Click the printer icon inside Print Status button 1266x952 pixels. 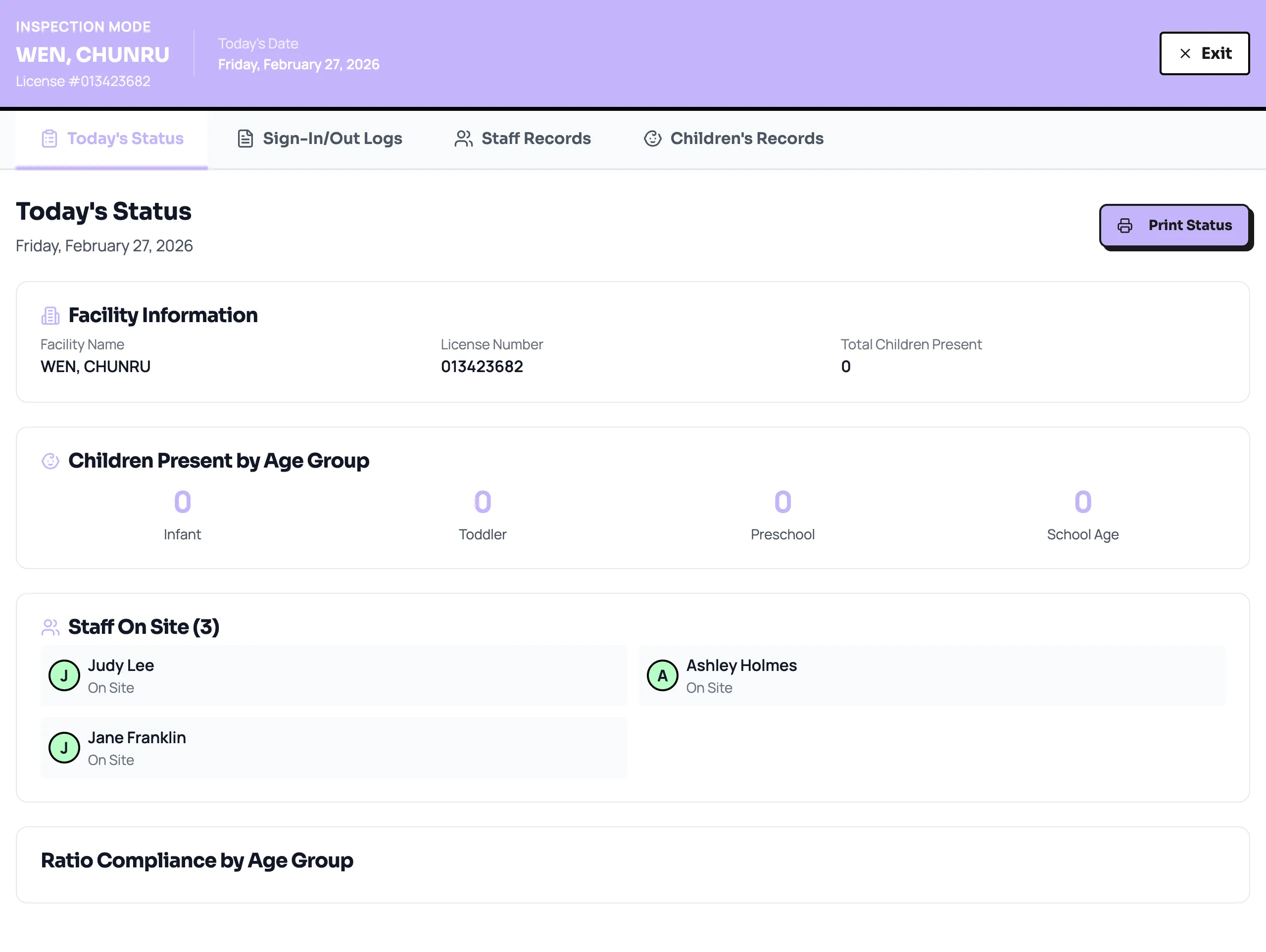[x=1126, y=226]
